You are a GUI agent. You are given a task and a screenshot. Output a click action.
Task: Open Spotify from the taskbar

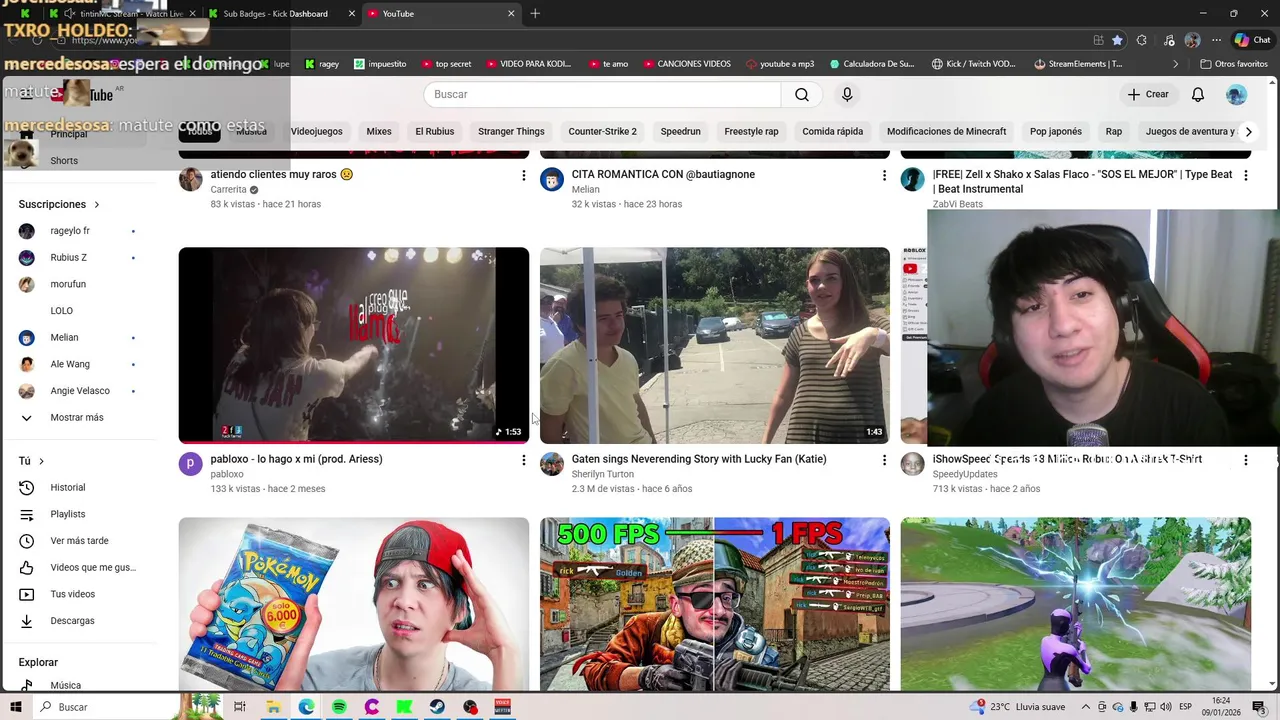pyautogui.click(x=339, y=707)
